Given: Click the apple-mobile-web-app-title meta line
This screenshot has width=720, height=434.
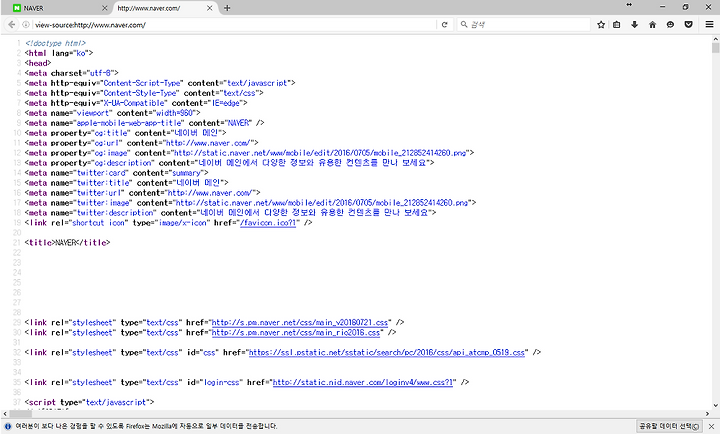Looking at the screenshot, I should point(145,123).
